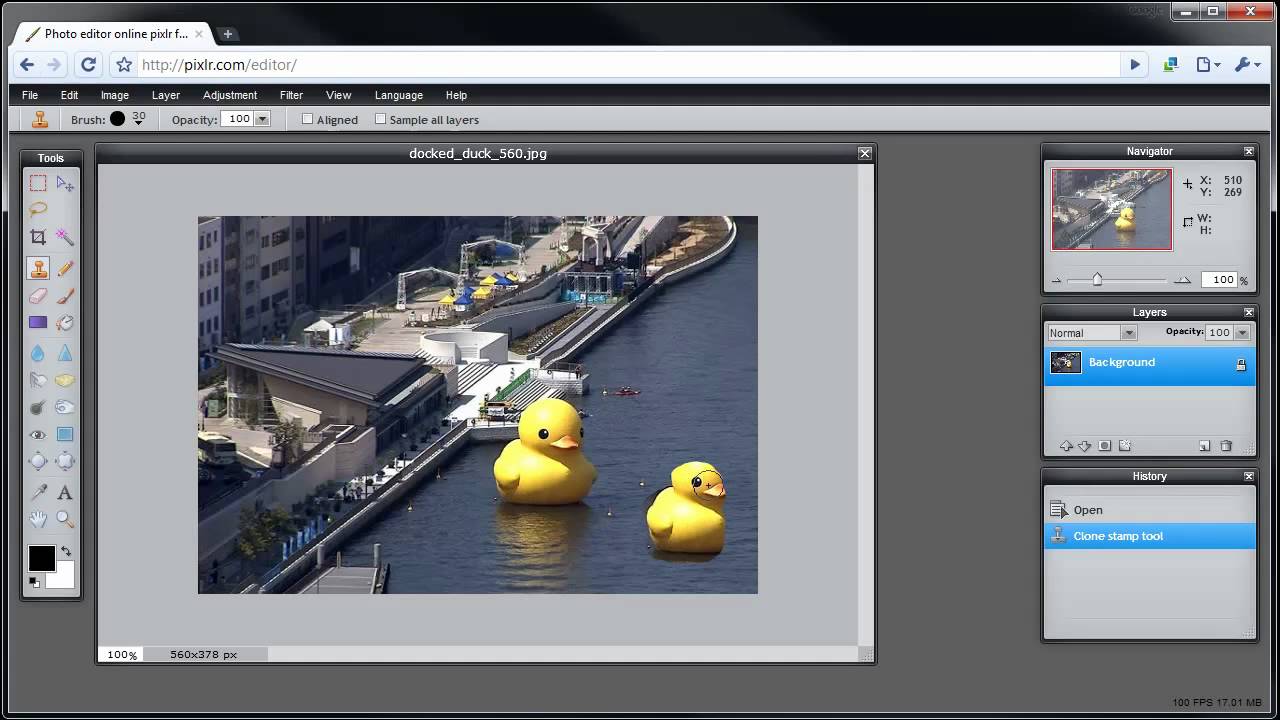This screenshot has width=1280, height=720.
Task: Add a layer mask in Layers panel
Action: [x=1105, y=446]
